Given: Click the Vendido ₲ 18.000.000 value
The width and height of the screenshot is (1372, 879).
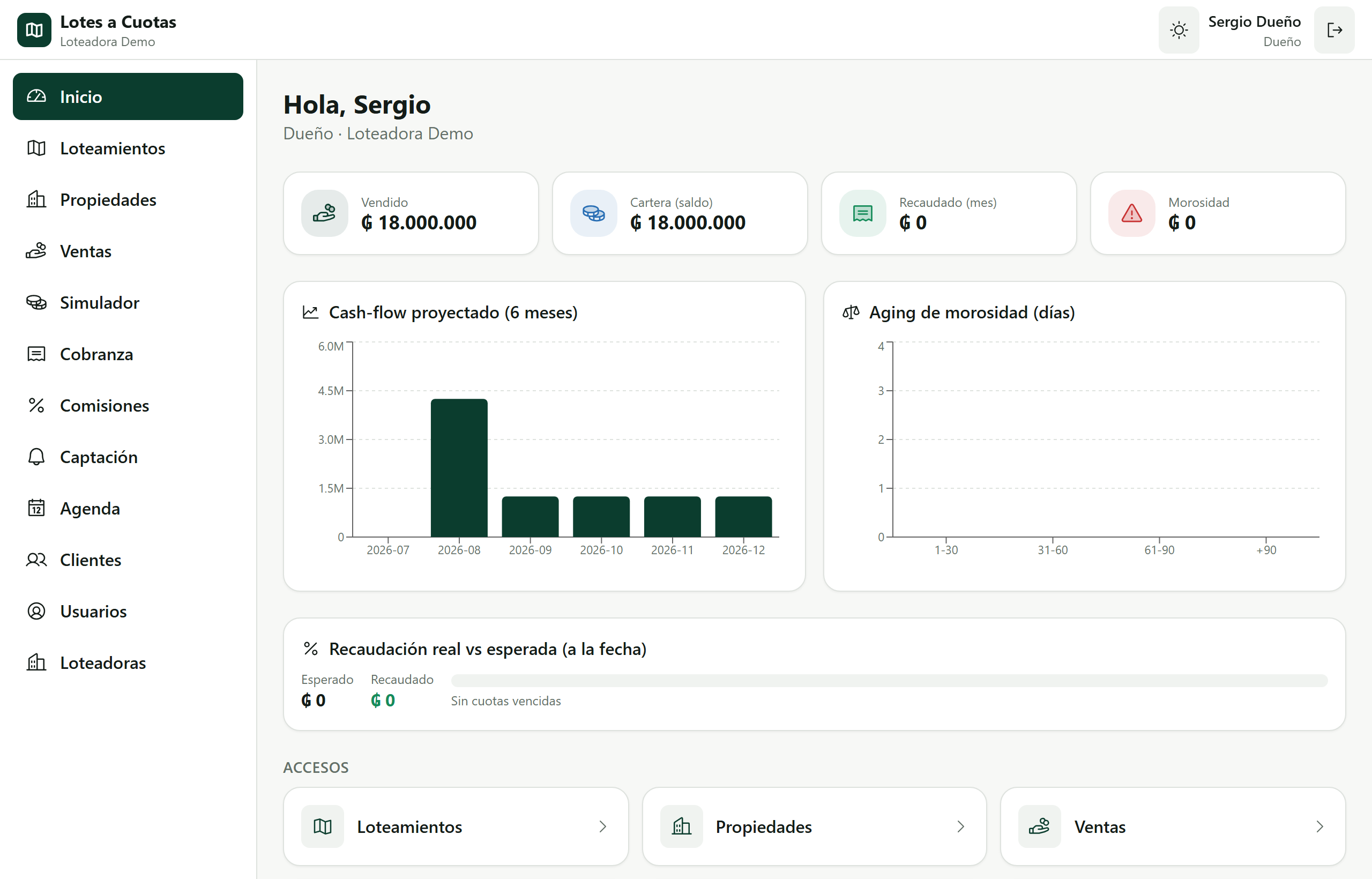Looking at the screenshot, I should [x=419, y=222].
